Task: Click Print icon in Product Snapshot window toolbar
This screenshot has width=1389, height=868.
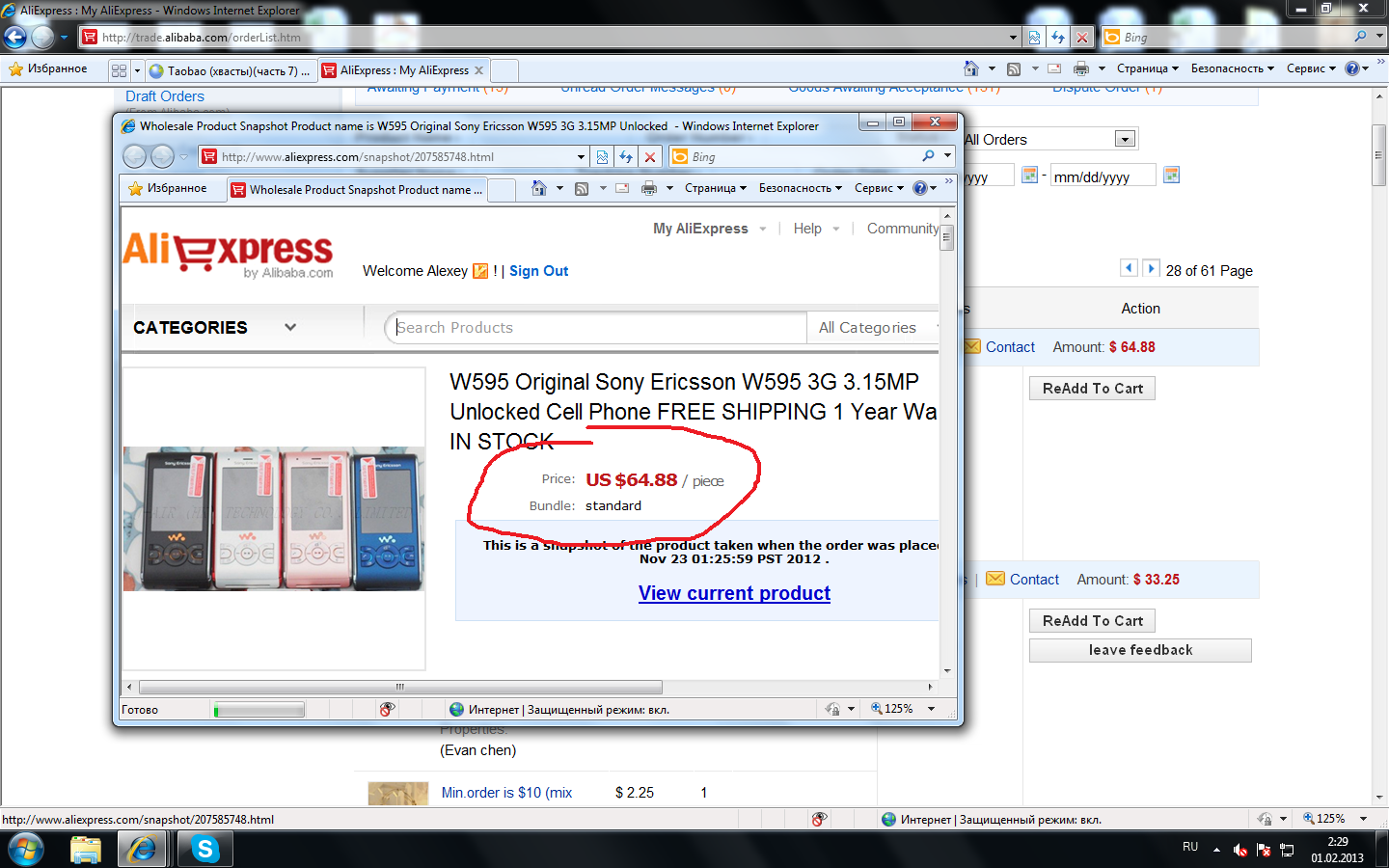Action: coord(649,188)
